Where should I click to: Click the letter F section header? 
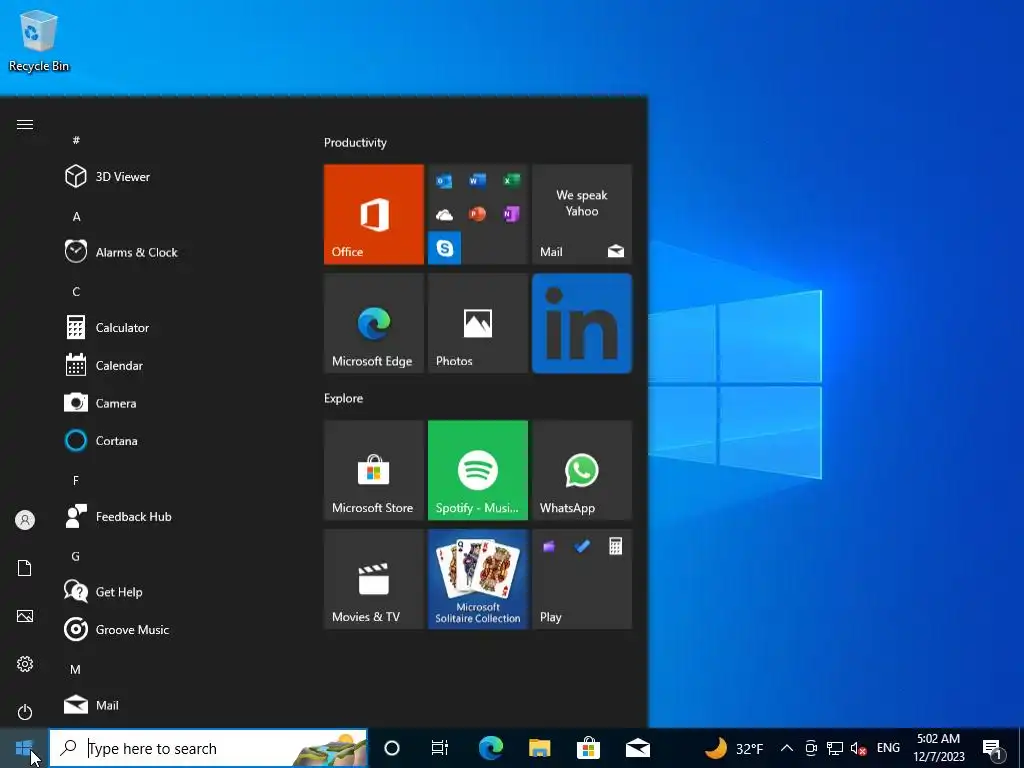pos(76,481)
